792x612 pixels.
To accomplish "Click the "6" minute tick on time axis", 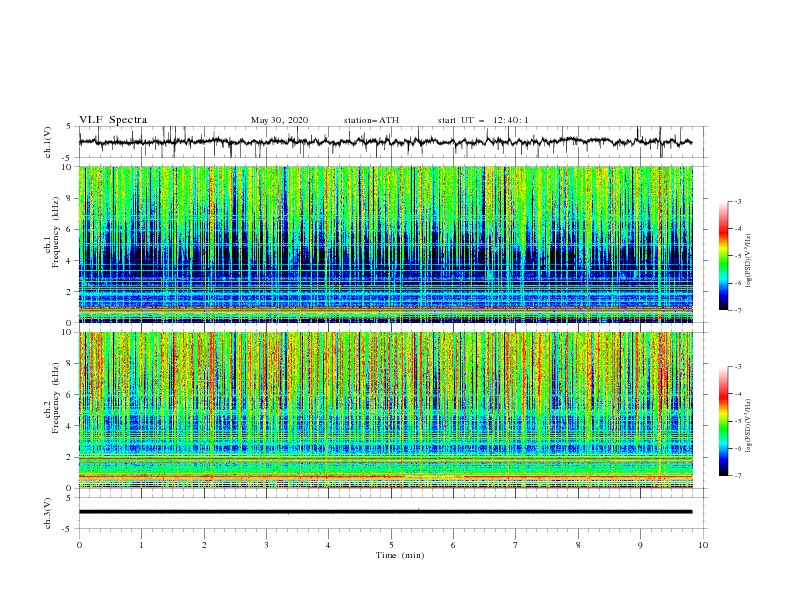I will (x=453, y=545).
